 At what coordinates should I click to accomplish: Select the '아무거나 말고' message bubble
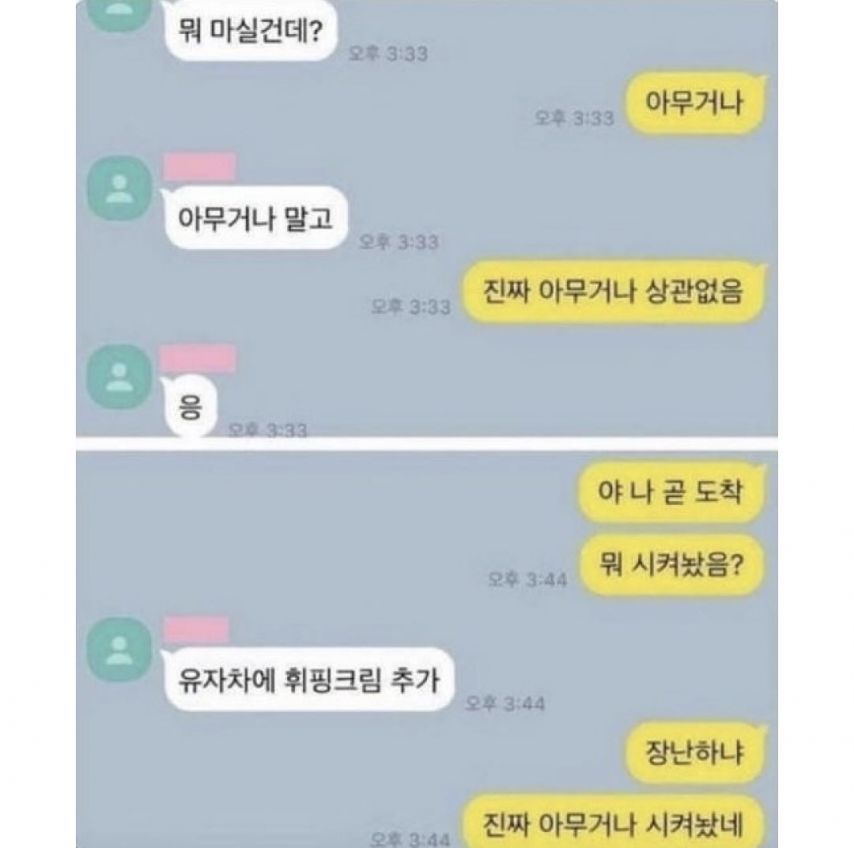coord(255,218)
